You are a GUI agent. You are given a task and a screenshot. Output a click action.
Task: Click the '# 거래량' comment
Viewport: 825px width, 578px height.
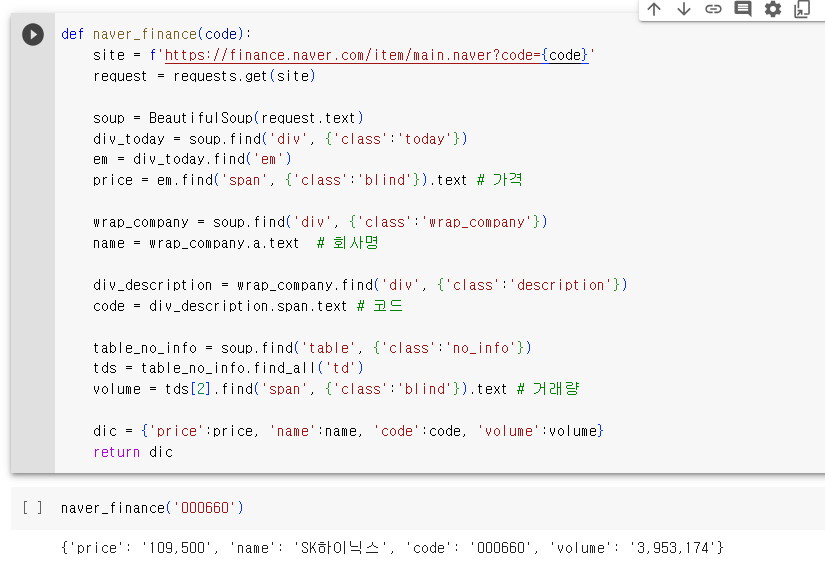[x=548, y=389]
